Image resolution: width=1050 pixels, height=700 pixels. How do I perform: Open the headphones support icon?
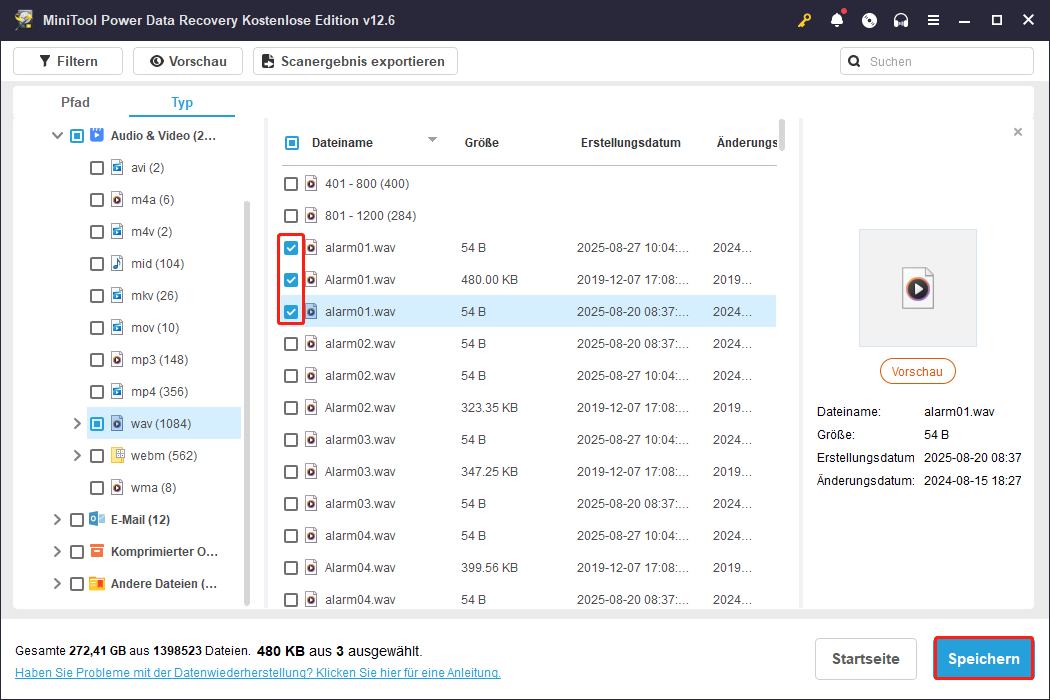click(x=901, y=20)
